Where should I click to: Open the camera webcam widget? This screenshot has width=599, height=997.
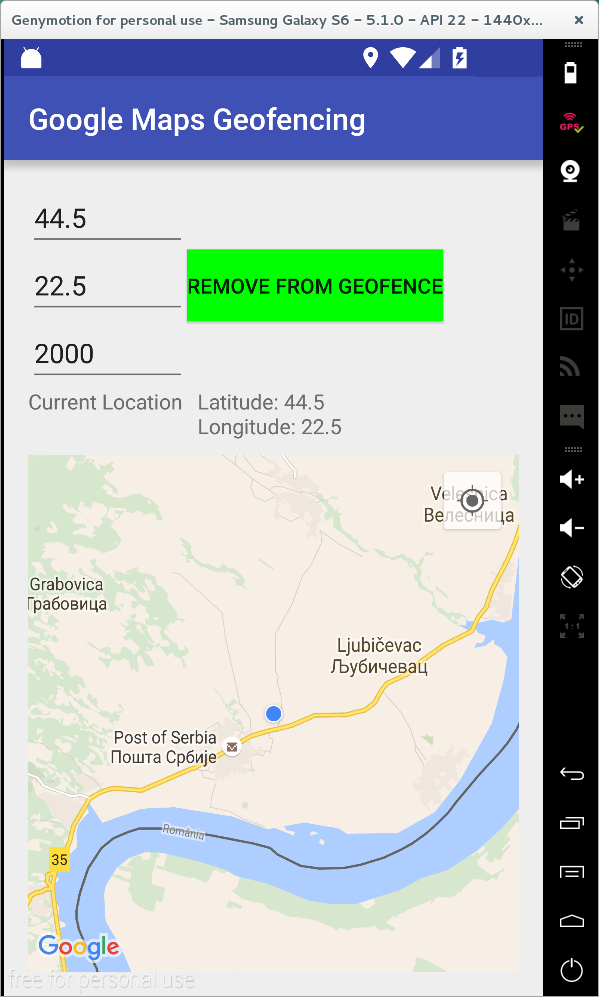point(571,172)
